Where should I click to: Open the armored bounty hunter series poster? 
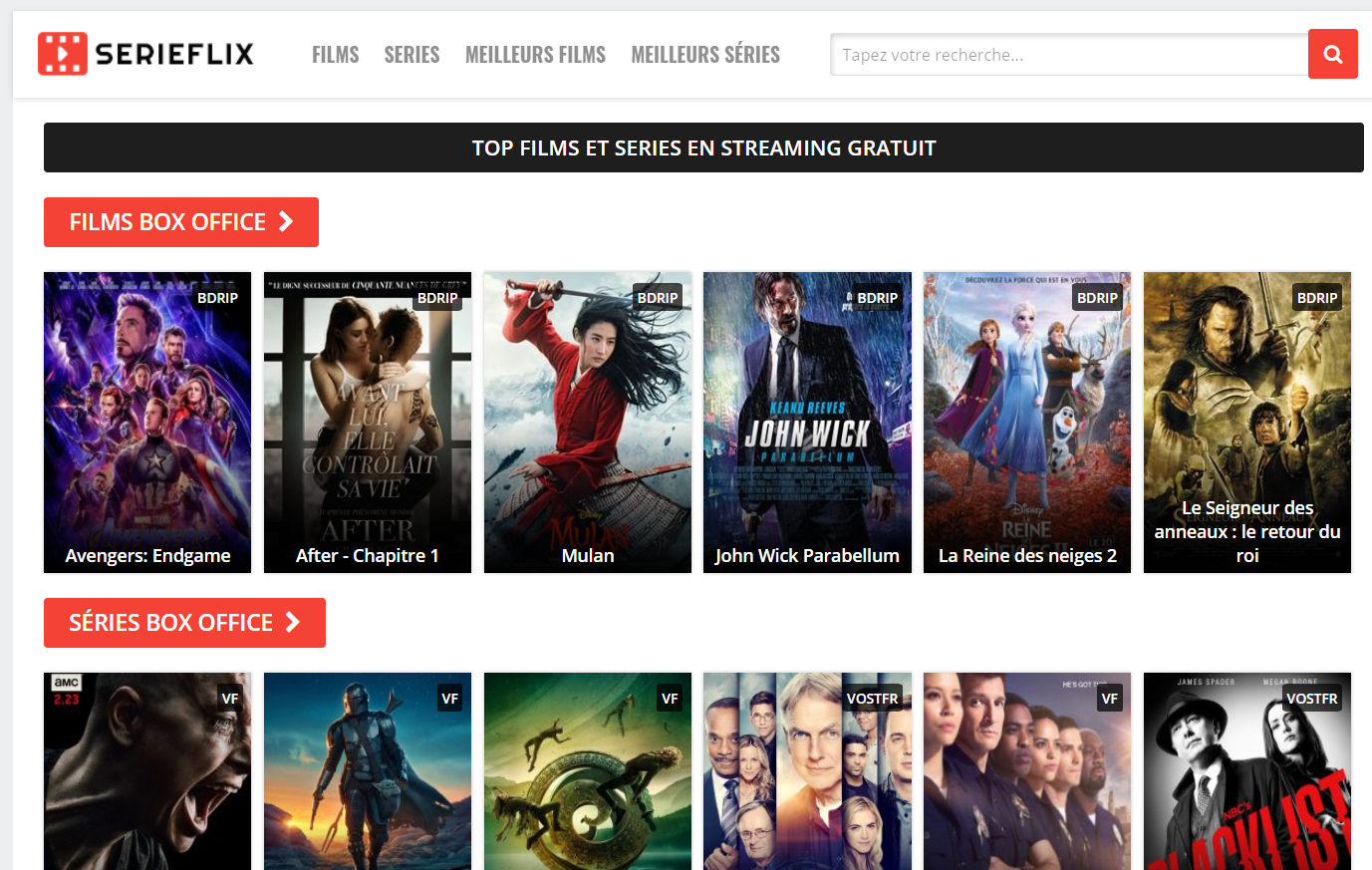tap(368, 771)
